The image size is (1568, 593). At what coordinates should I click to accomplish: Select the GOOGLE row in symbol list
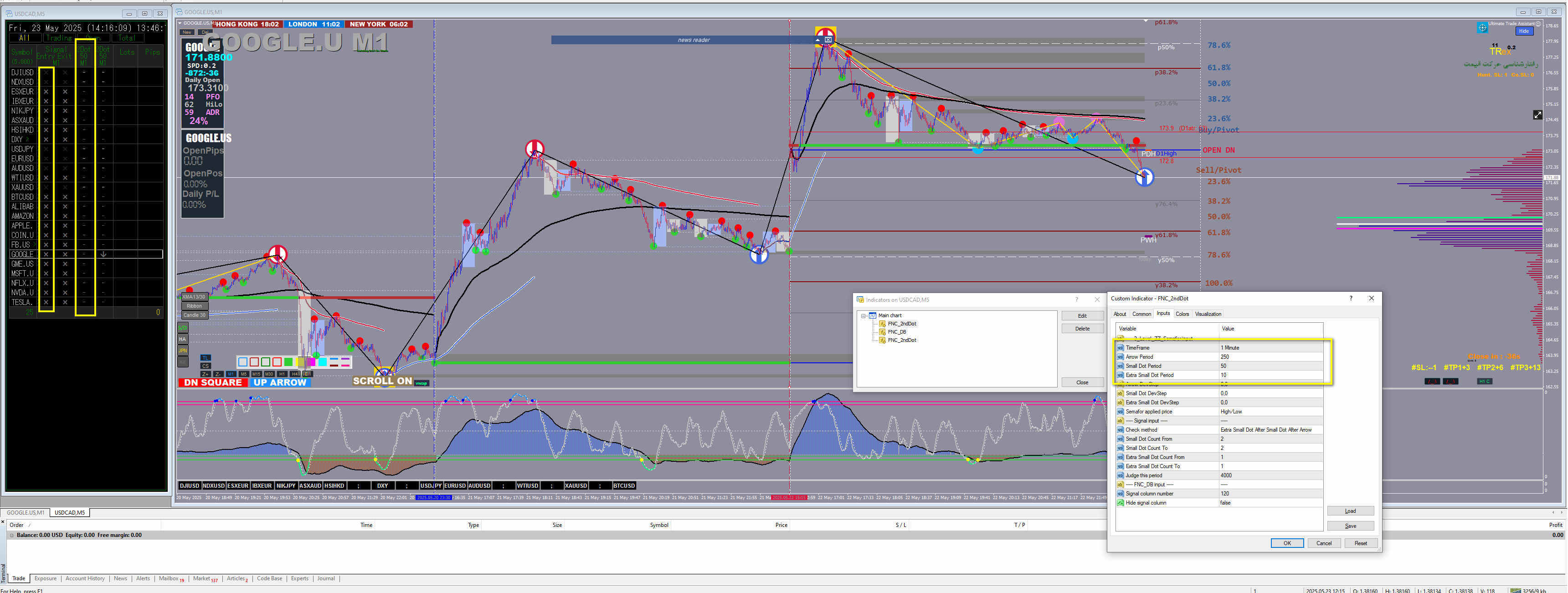pos(22,254)
